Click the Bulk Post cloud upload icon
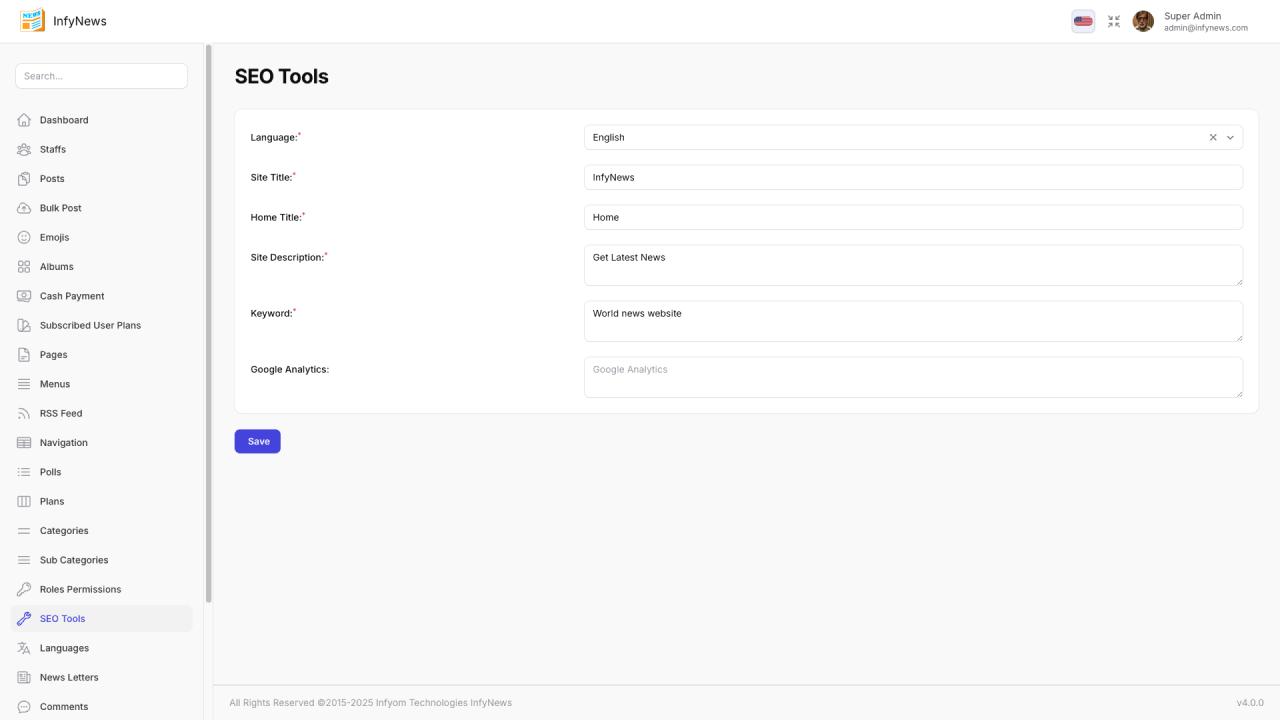 click(24, 208)
